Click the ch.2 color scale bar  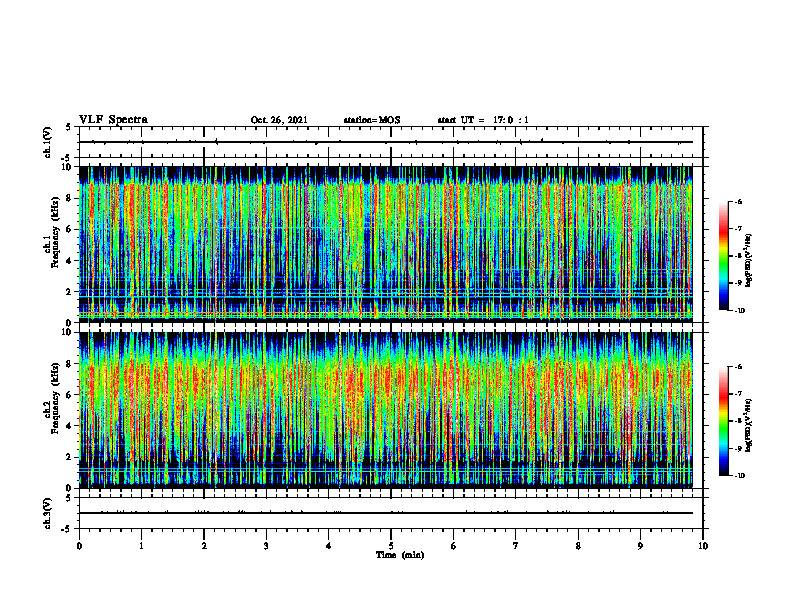click(723, 421)
